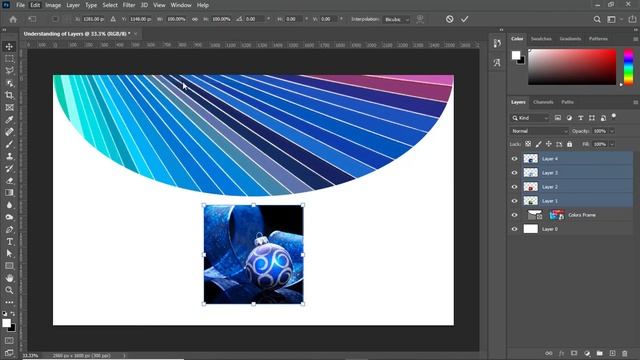Switch to the Channels tab
Screen dimensions: 640x360
click(x=543, y=102)
